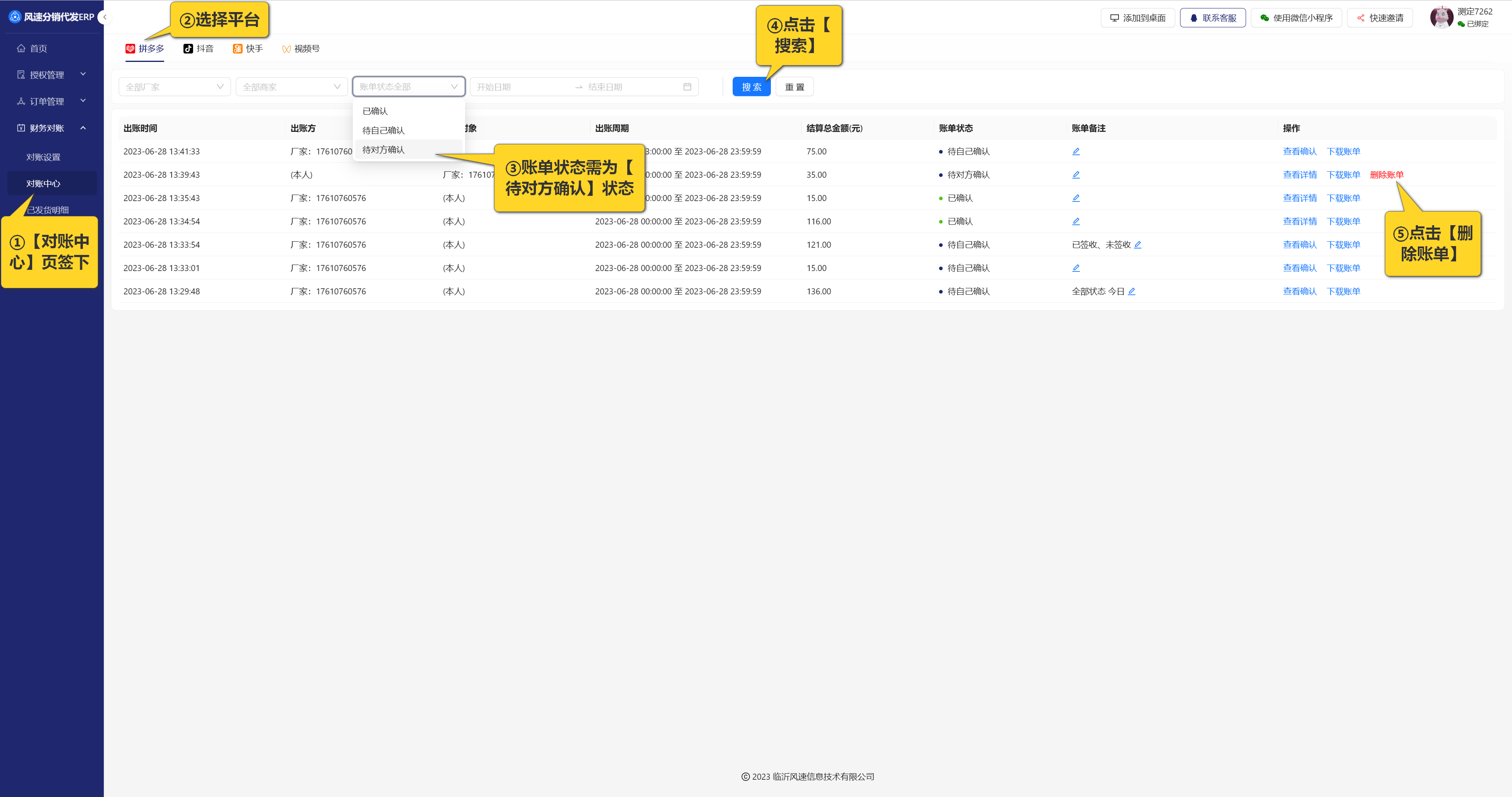Click 首页 home icon in sidebar
Viewport: 1512px width, 797px height.
[x=21, y=48]
